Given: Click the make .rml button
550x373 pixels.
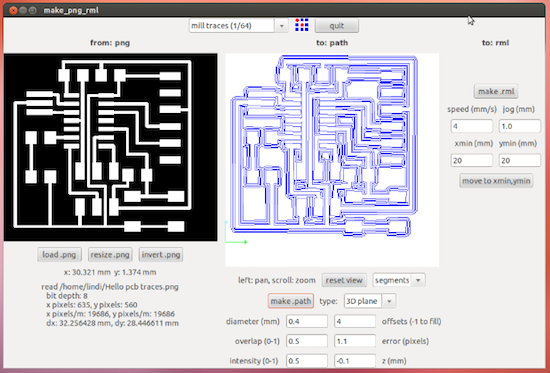Looking at the screenshot, I should point(496,91).
